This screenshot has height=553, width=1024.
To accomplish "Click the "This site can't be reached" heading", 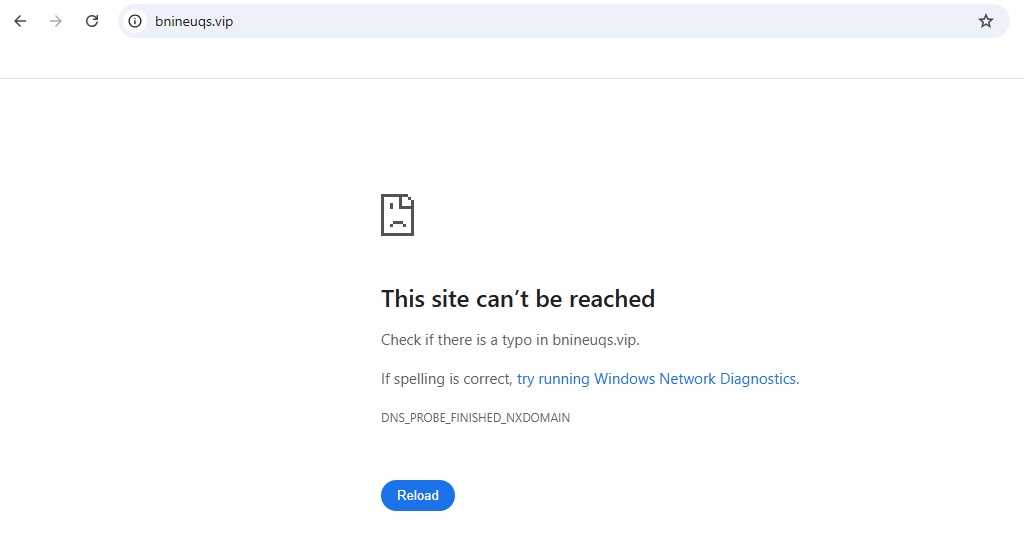I will [x=518, y=299].
